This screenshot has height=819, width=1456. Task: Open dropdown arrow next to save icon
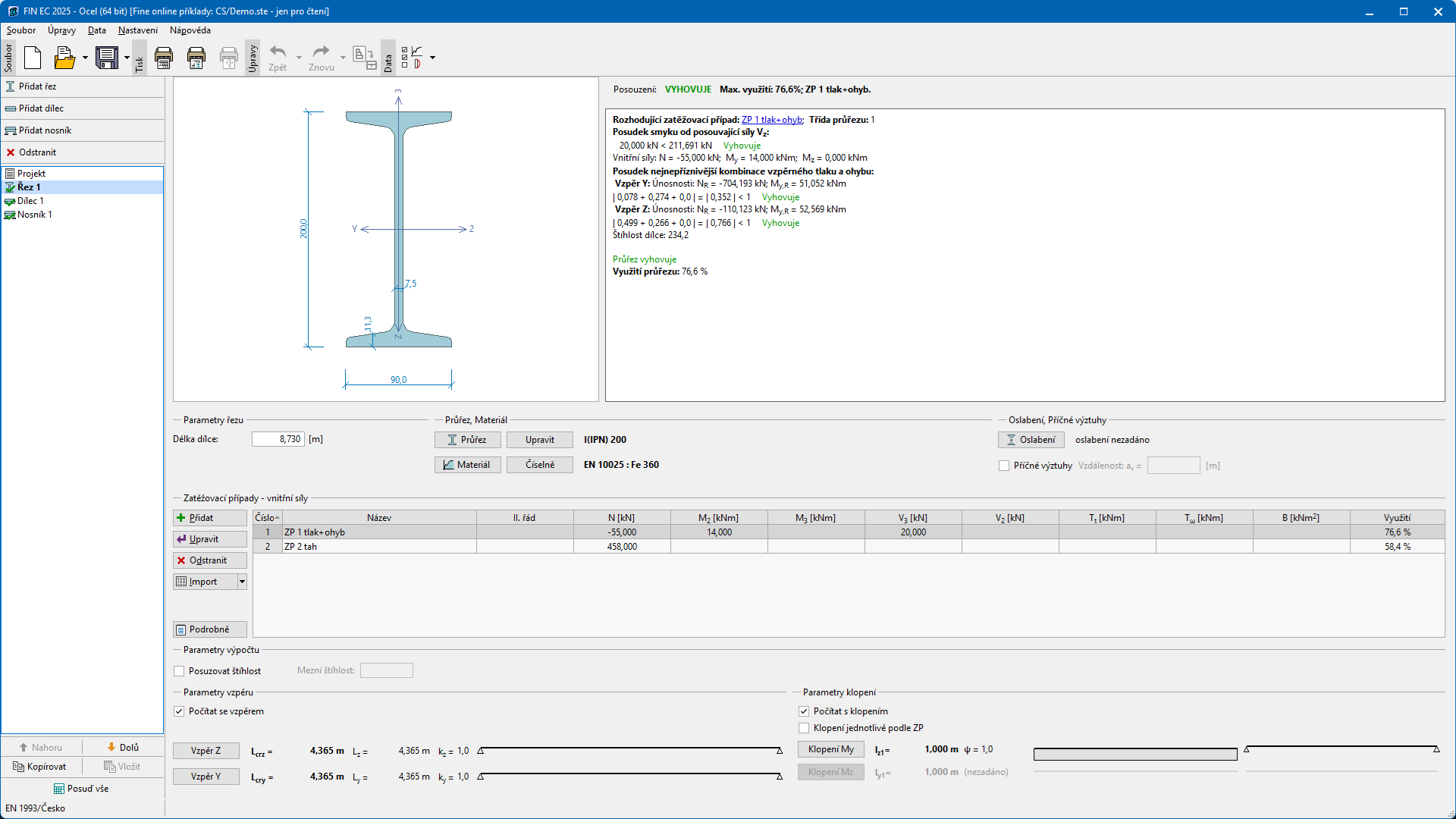point(127,58)
